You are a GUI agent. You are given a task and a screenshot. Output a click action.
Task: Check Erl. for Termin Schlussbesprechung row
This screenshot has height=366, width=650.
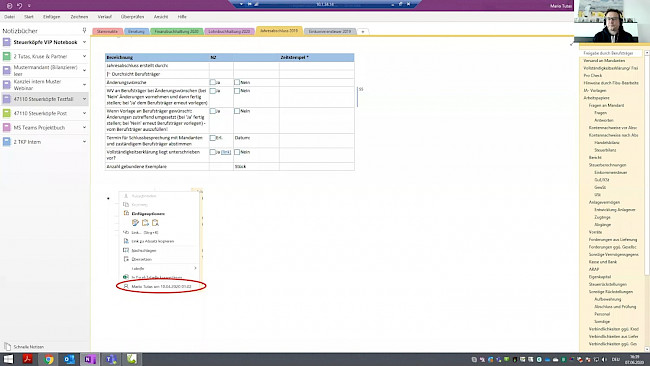click(x=213, y=138)
